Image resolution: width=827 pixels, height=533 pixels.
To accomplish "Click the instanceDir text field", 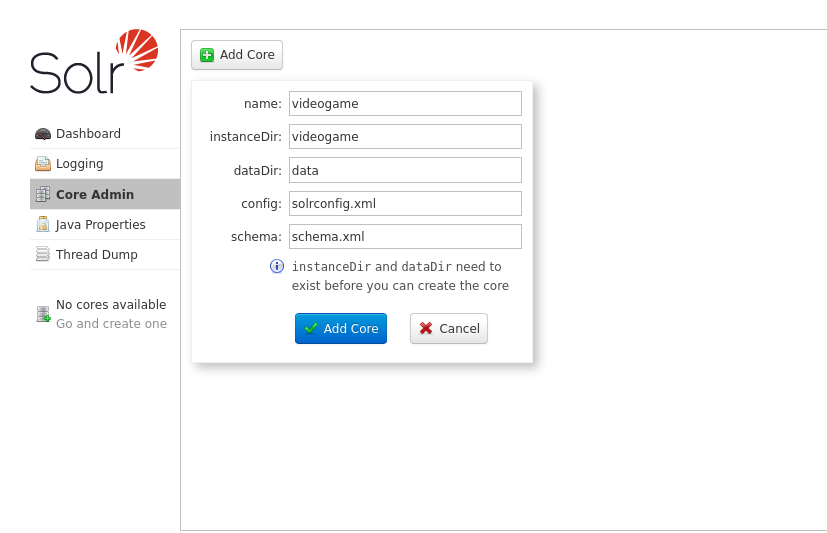I will pos(405,137).
